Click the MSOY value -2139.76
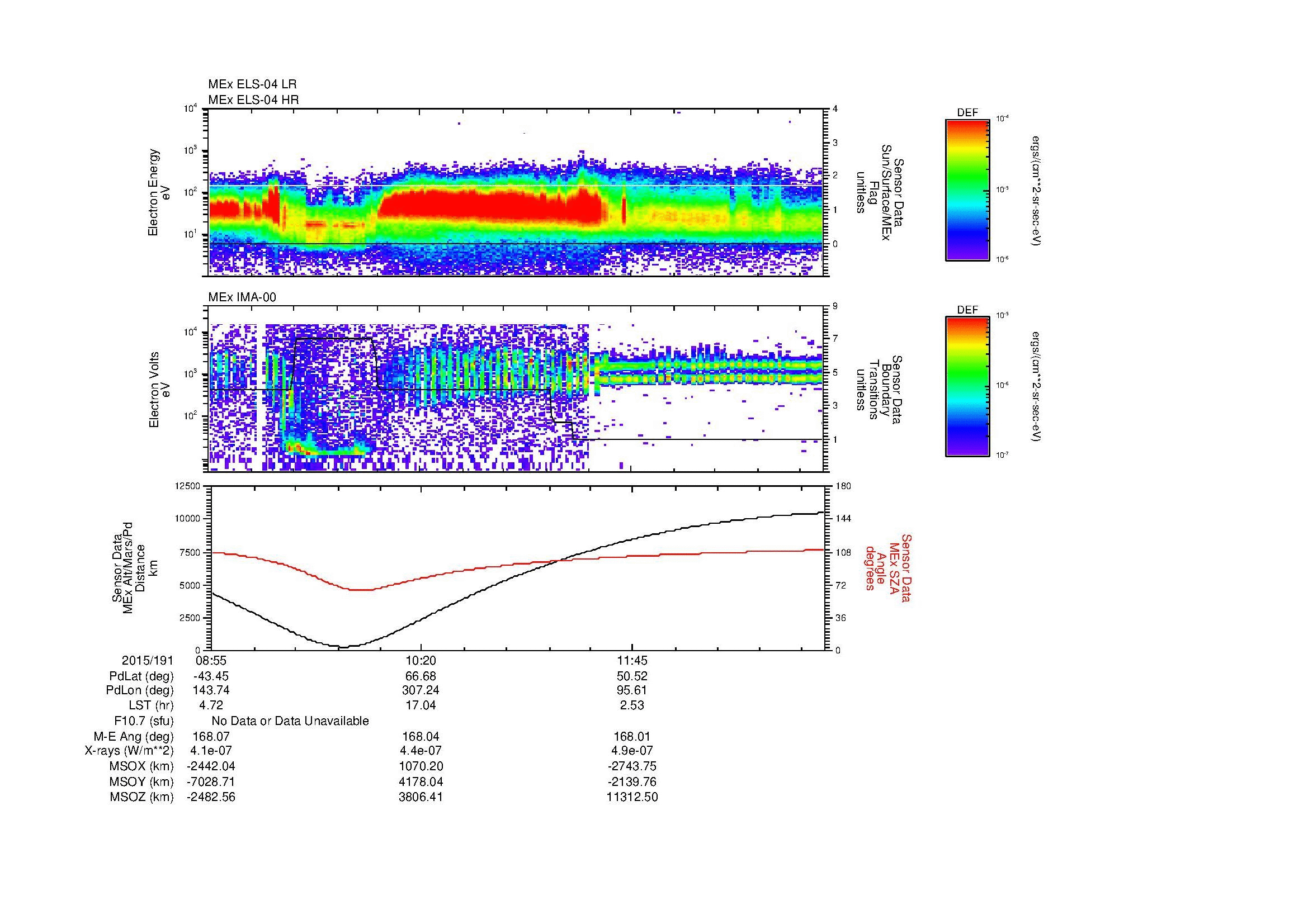 632,781
